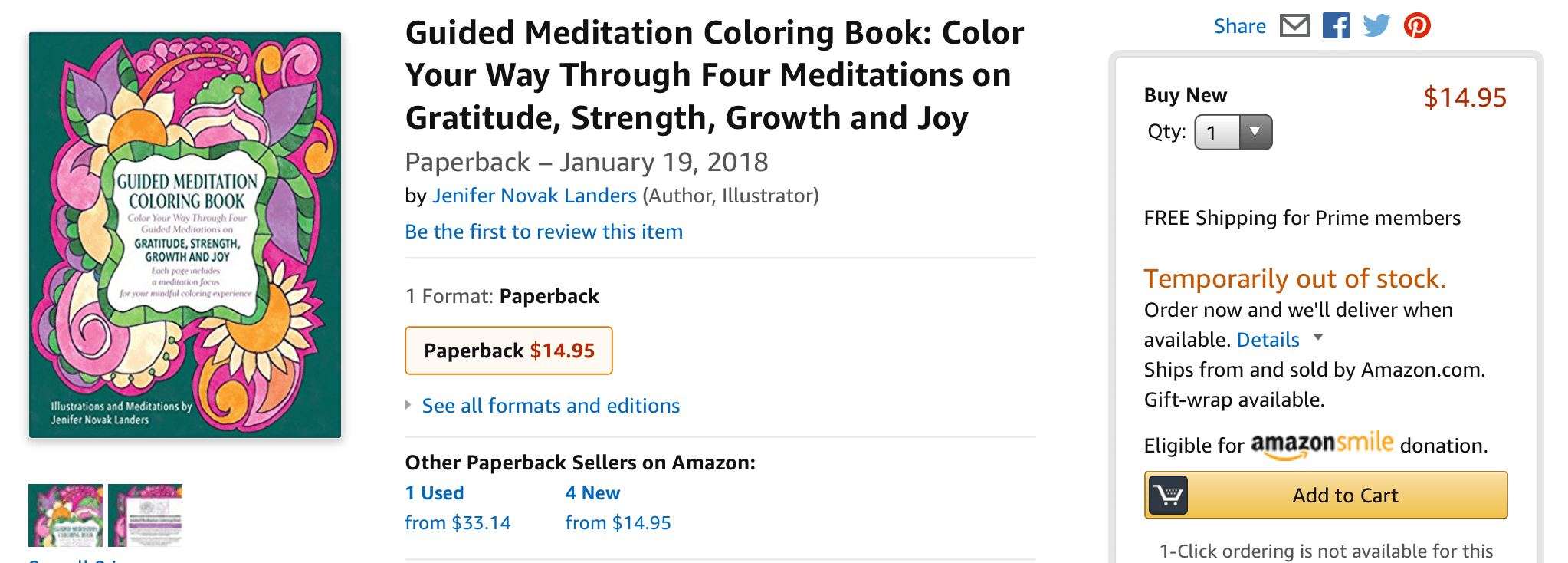Click the new price from $14.95

point(618,523)
